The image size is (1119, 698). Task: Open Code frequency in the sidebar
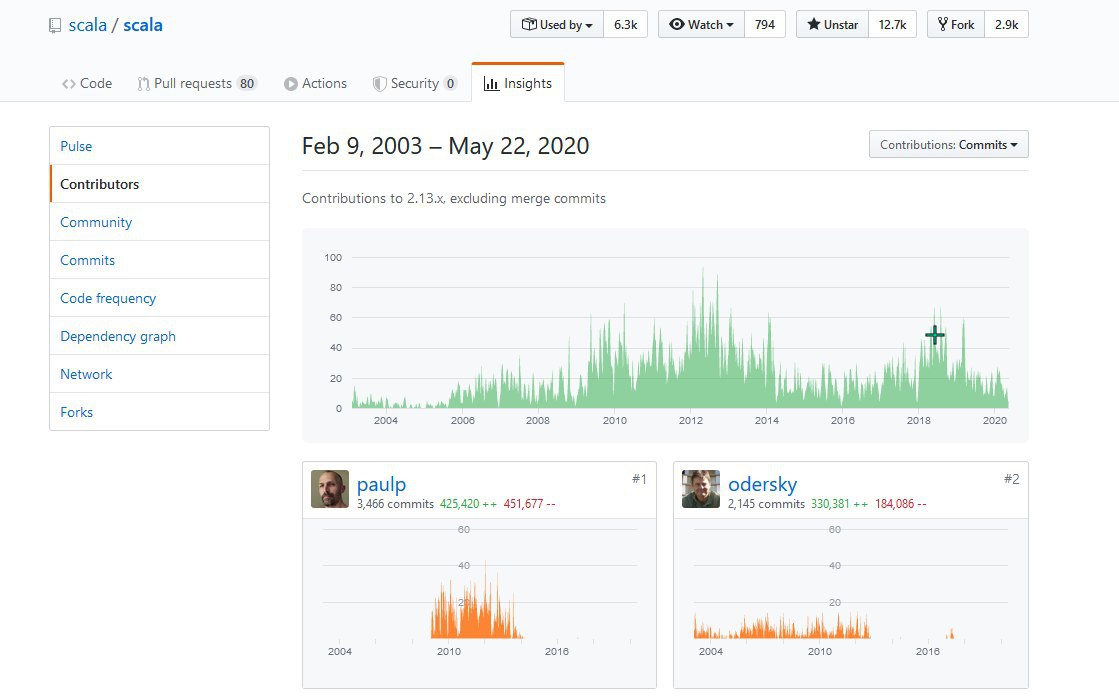pos(160,298)
